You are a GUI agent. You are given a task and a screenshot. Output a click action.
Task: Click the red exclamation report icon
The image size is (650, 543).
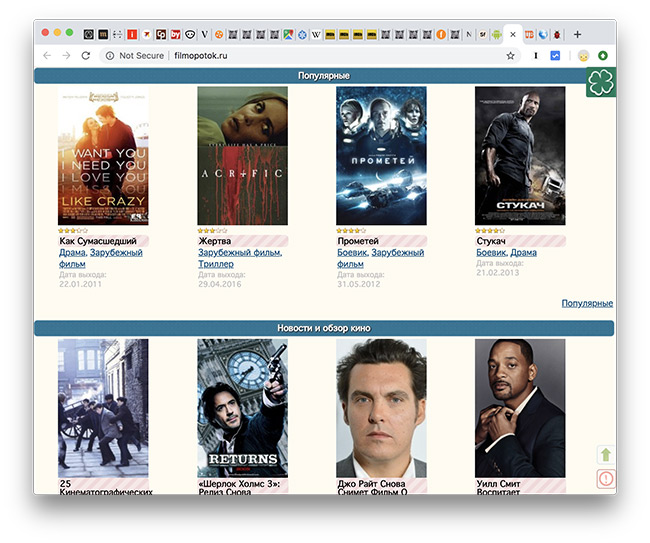(606, 479)
